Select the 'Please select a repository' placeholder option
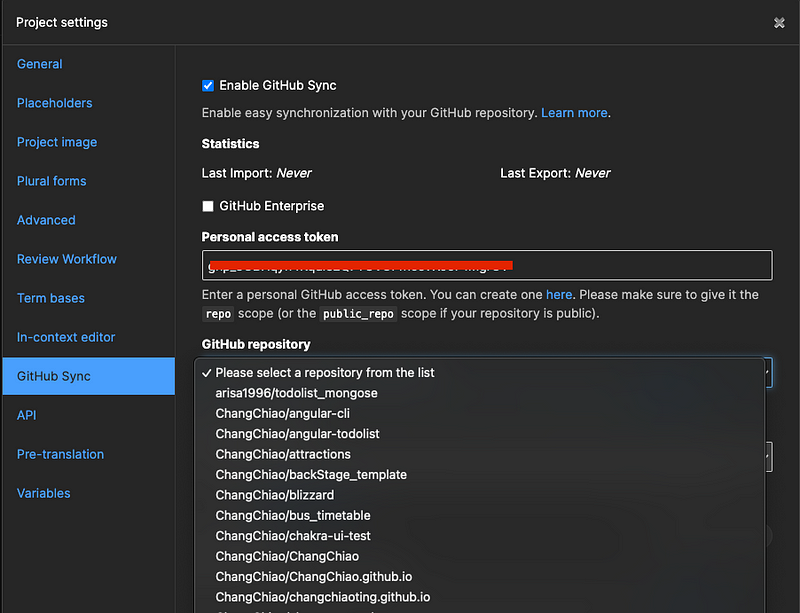The width and height of the screenshot is (800, 613). click(x=325, y=372)
